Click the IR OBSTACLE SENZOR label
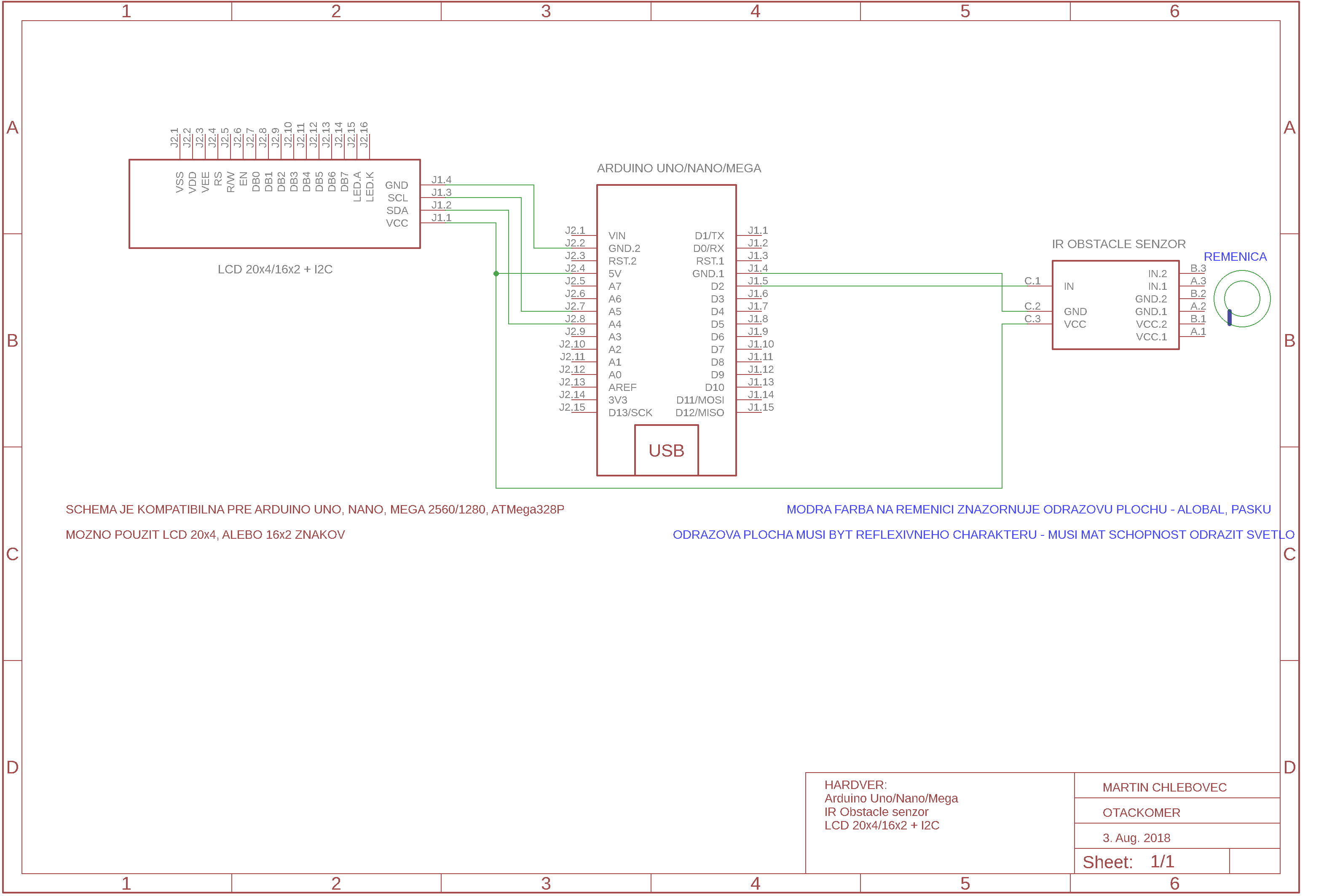Screen dimensions: 1324x896 click(x=1118, y=244)
